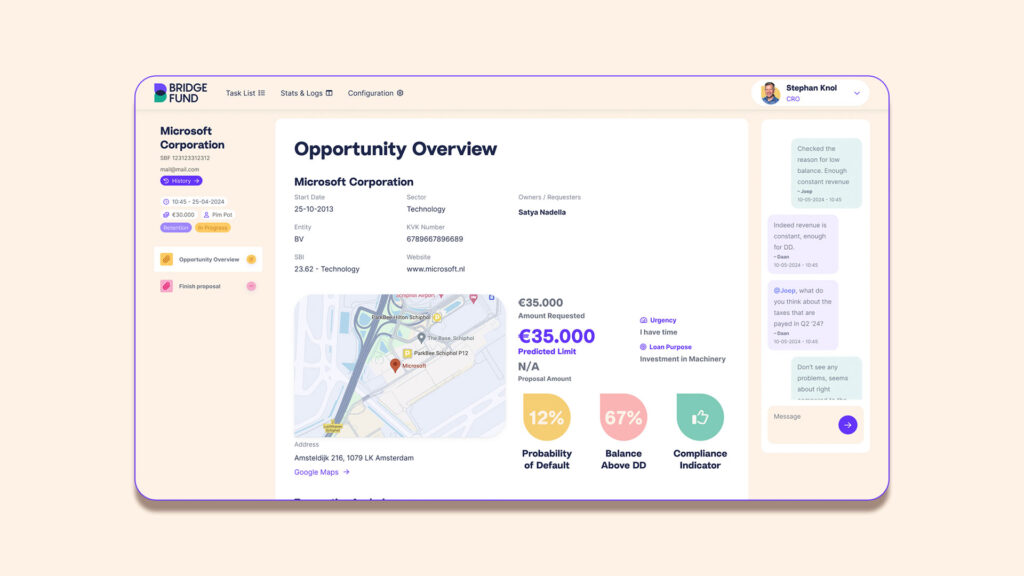Click the Stats & Logs panel icon
The image size is (1024, 576).
tap(329, 93)
